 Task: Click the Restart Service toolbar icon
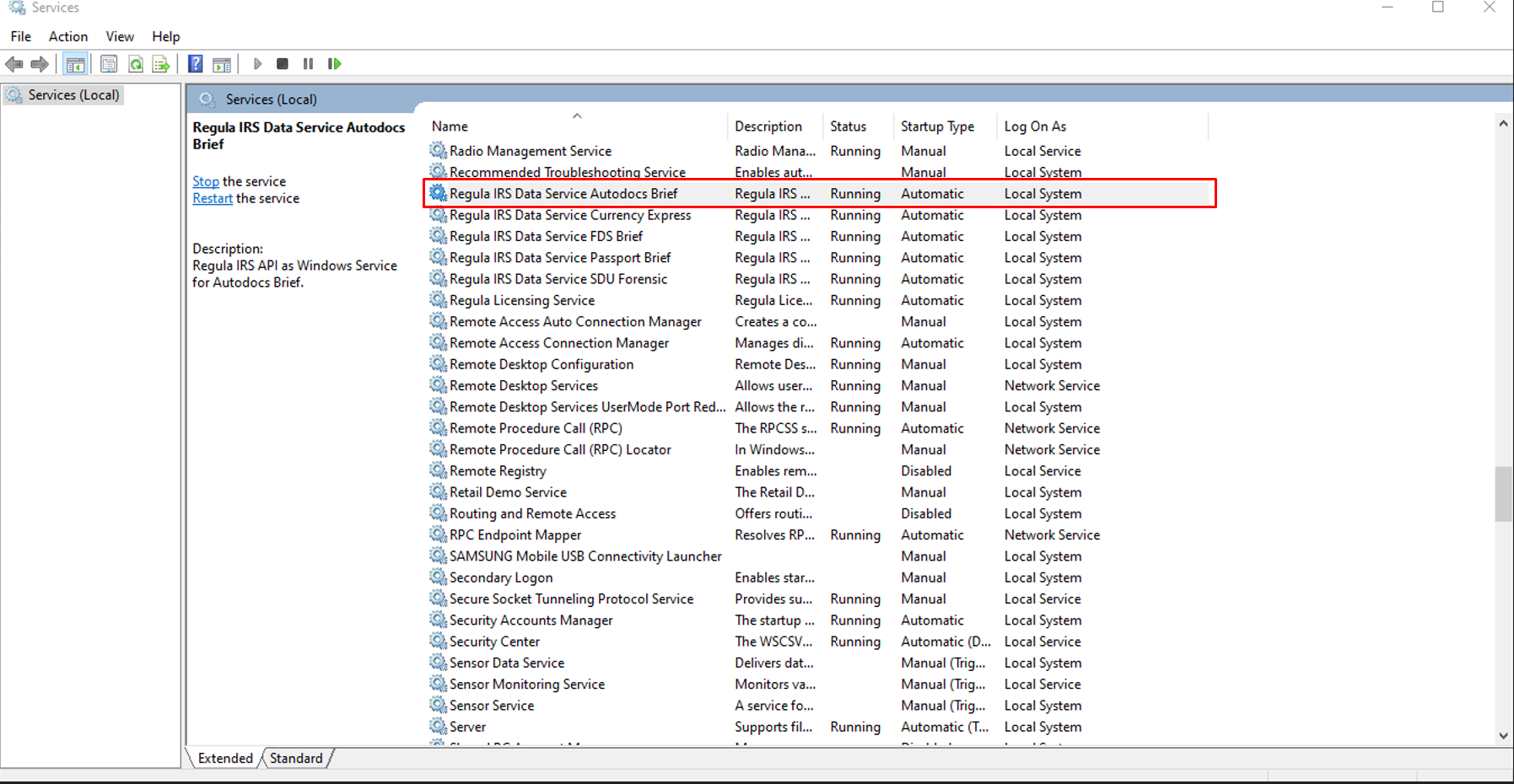point(335,64)
